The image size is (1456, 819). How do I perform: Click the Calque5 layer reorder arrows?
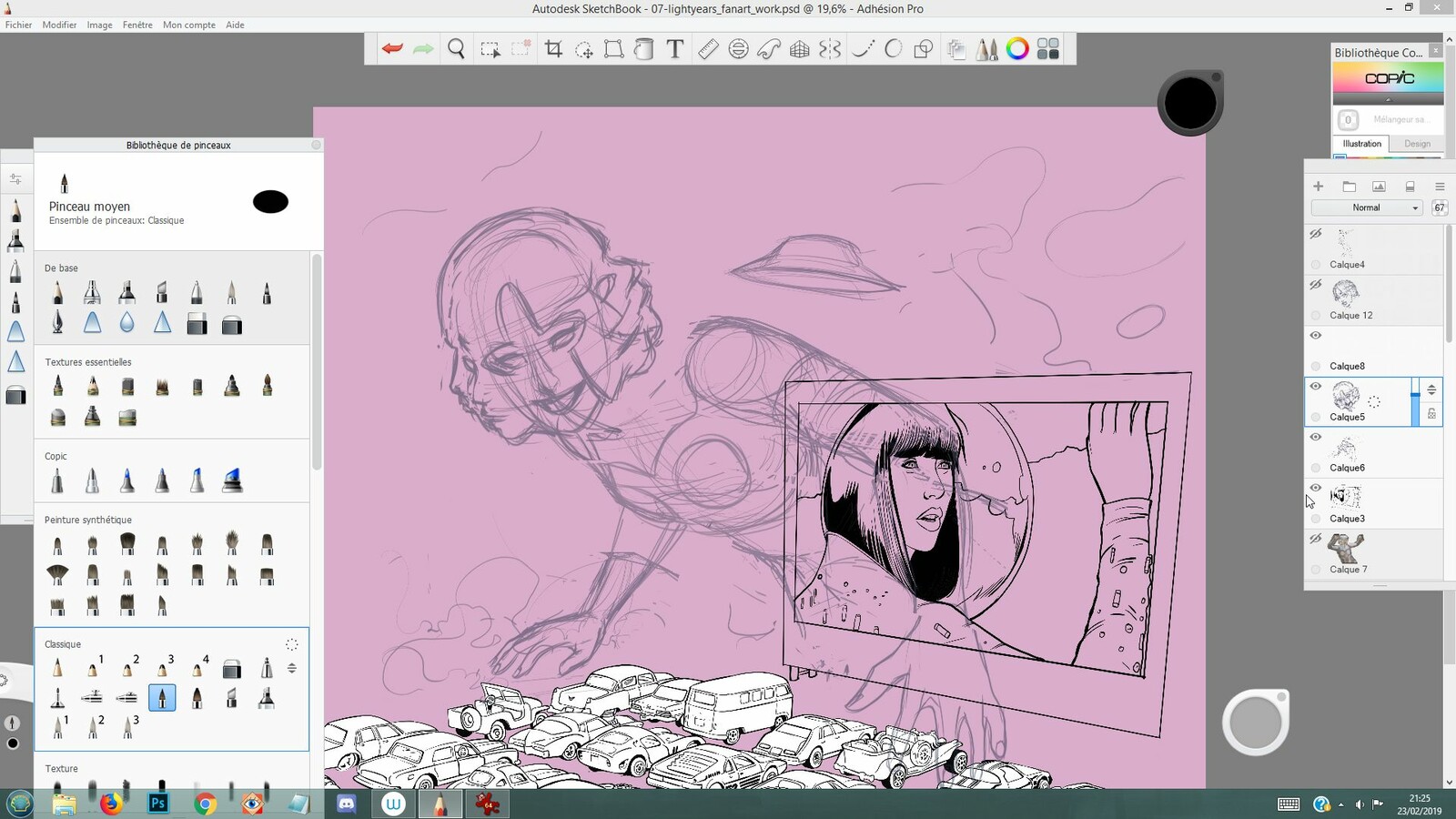point(1431,389)
